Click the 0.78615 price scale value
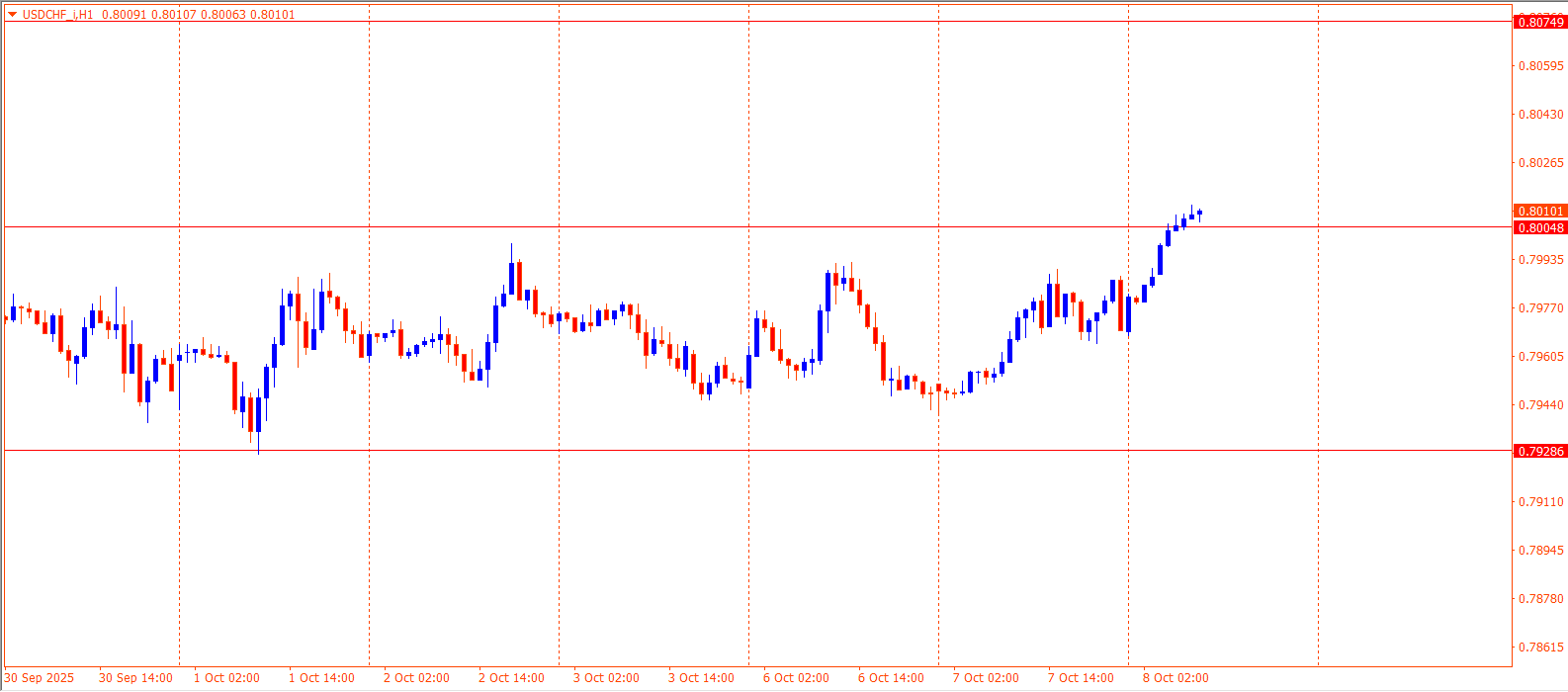The width and height of the screenshot is (1568, 692). coord(1540,648)
